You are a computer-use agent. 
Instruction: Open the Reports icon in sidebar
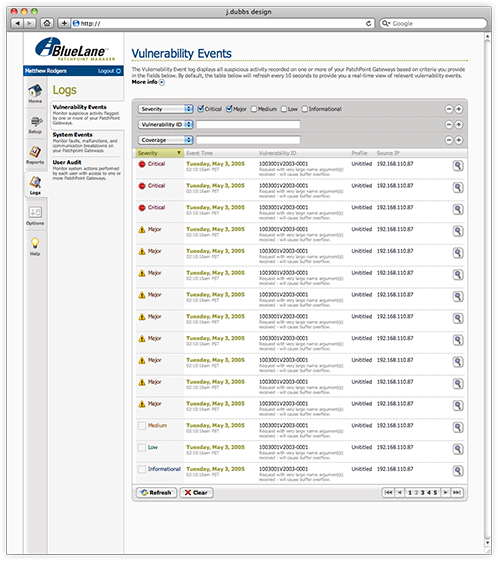tap(35, 152)
